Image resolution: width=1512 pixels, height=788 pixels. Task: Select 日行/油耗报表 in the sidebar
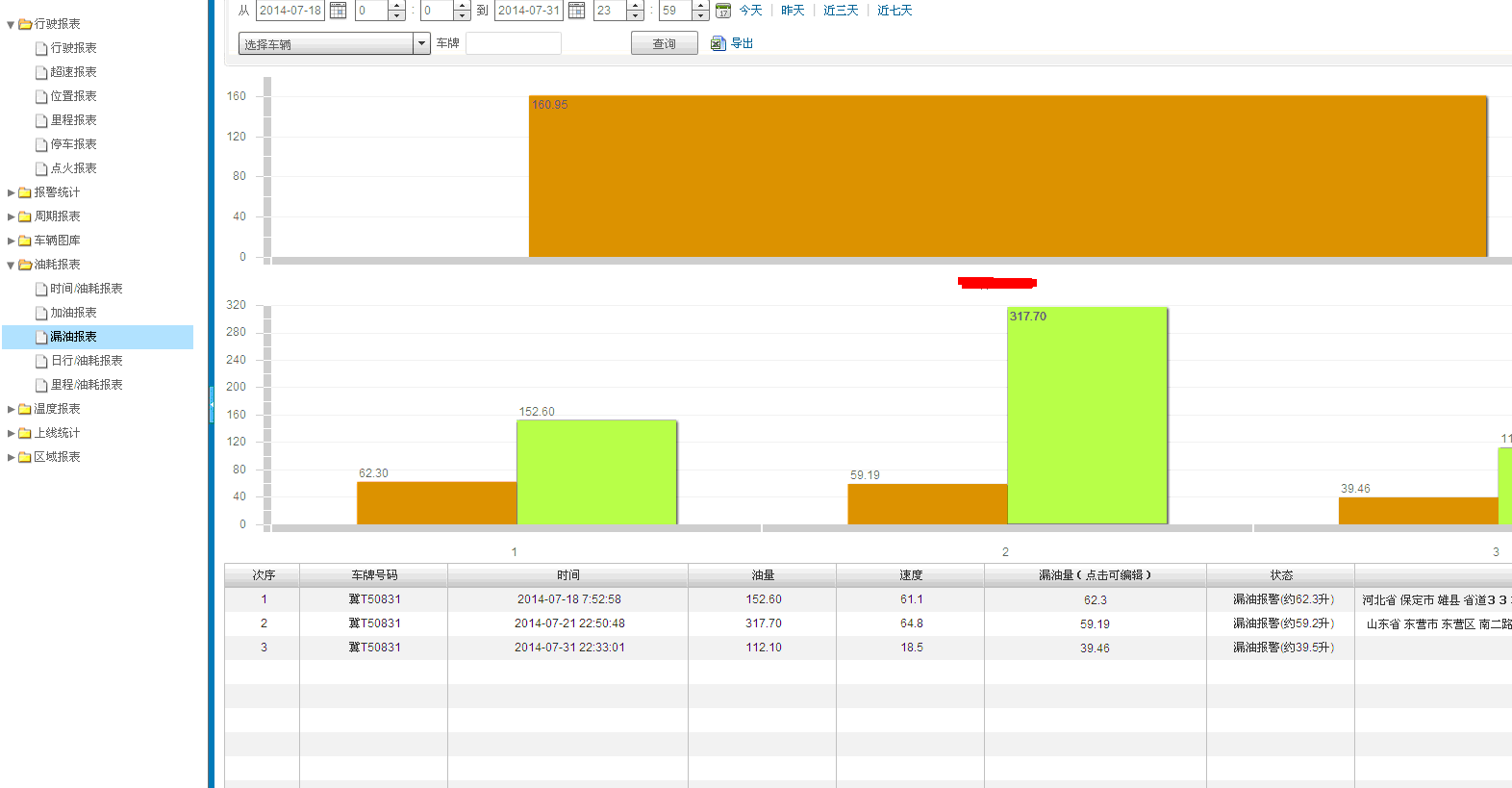[87, 361]
